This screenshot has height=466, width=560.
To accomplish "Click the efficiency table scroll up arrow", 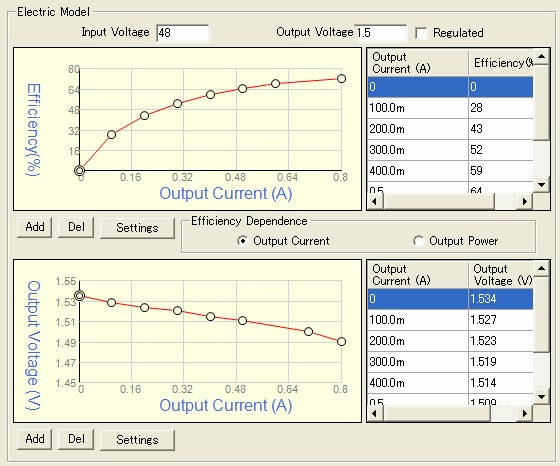I will click(x=541, y=57).
